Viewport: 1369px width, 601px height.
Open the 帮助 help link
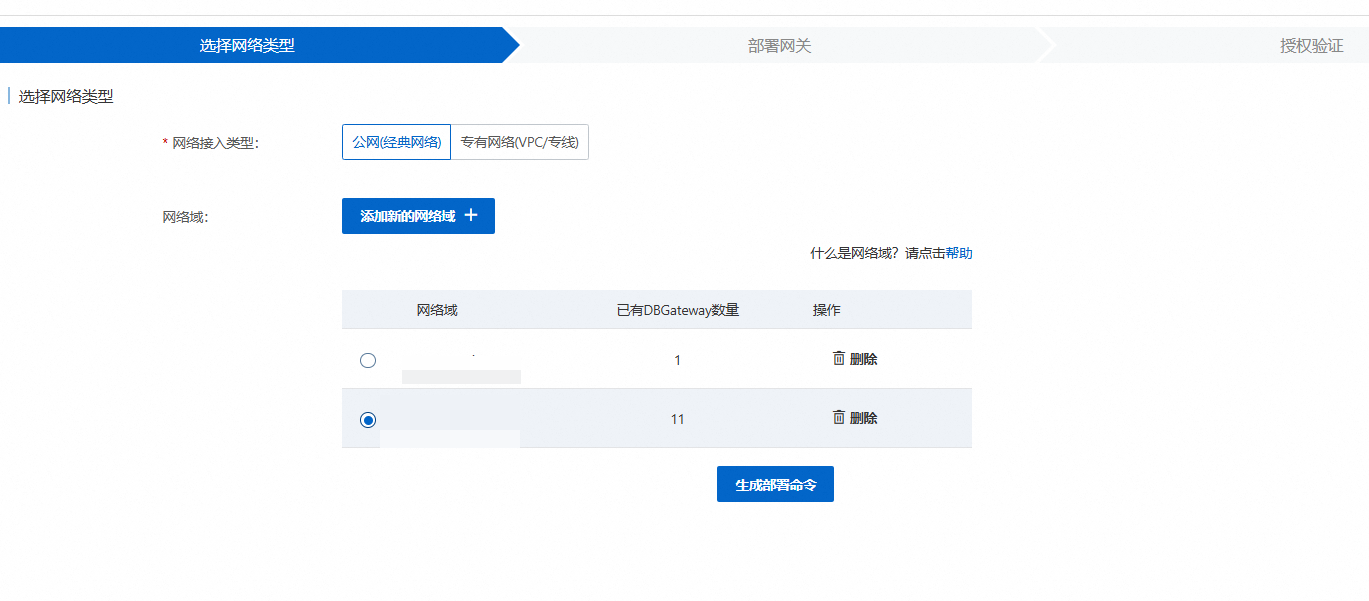point(959,253)
